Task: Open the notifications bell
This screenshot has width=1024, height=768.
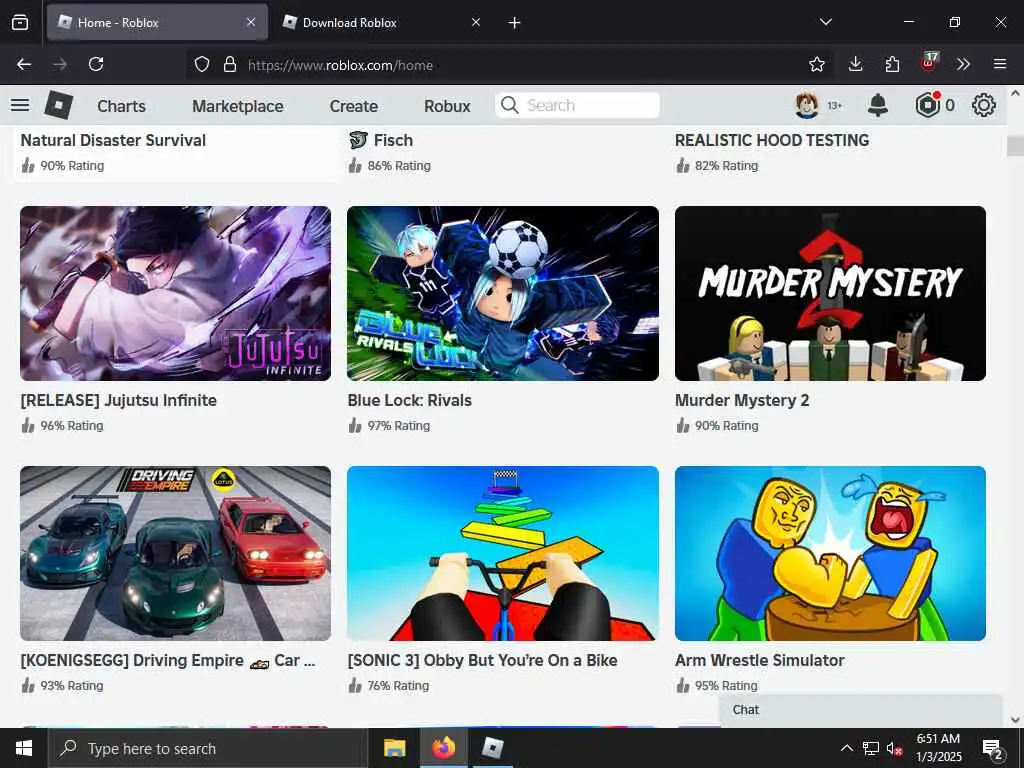Action: (x=878, y=105)
